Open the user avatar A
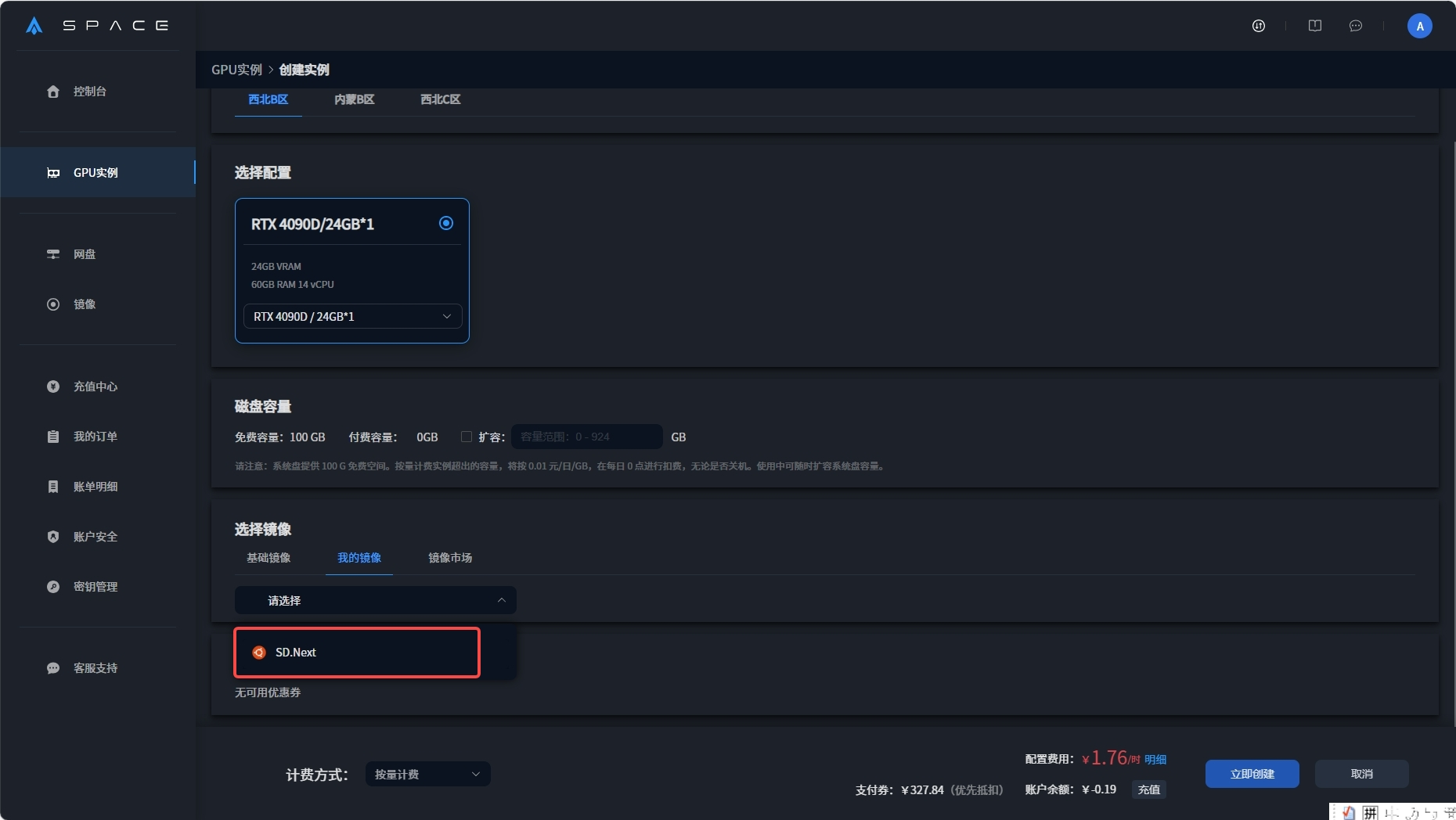 click(x=1420, y=26)
